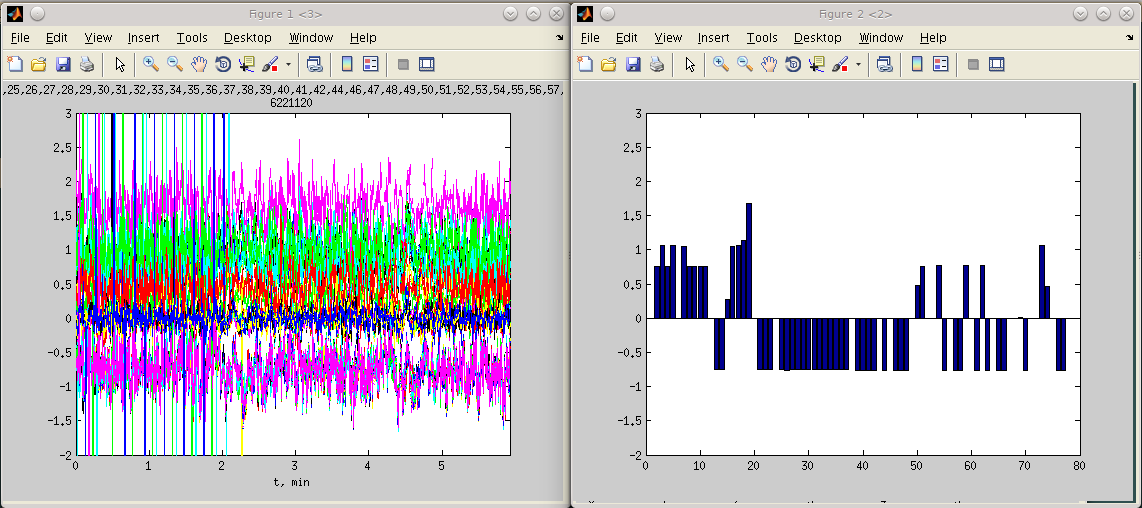Open the window menu icon in Figure 2 title bar
This screenshot has height=508, width=1142.
point(585,13)
